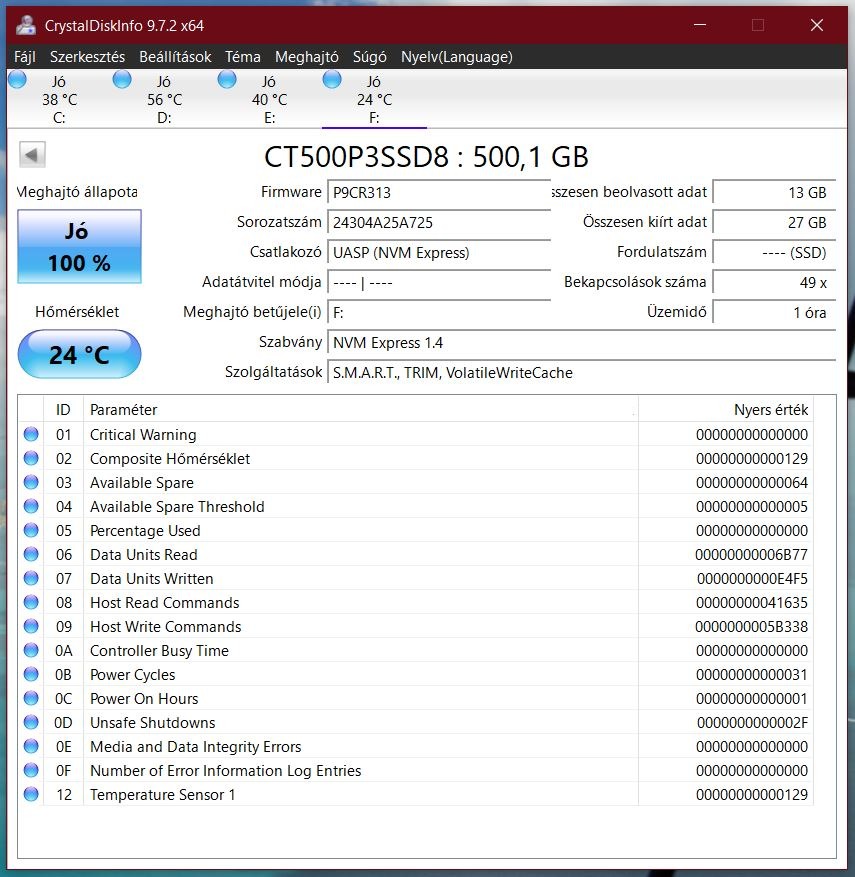This screenshot has width=855, height=877.
Task: Click the operating time value 1 óra
Action: click(774, 313)
